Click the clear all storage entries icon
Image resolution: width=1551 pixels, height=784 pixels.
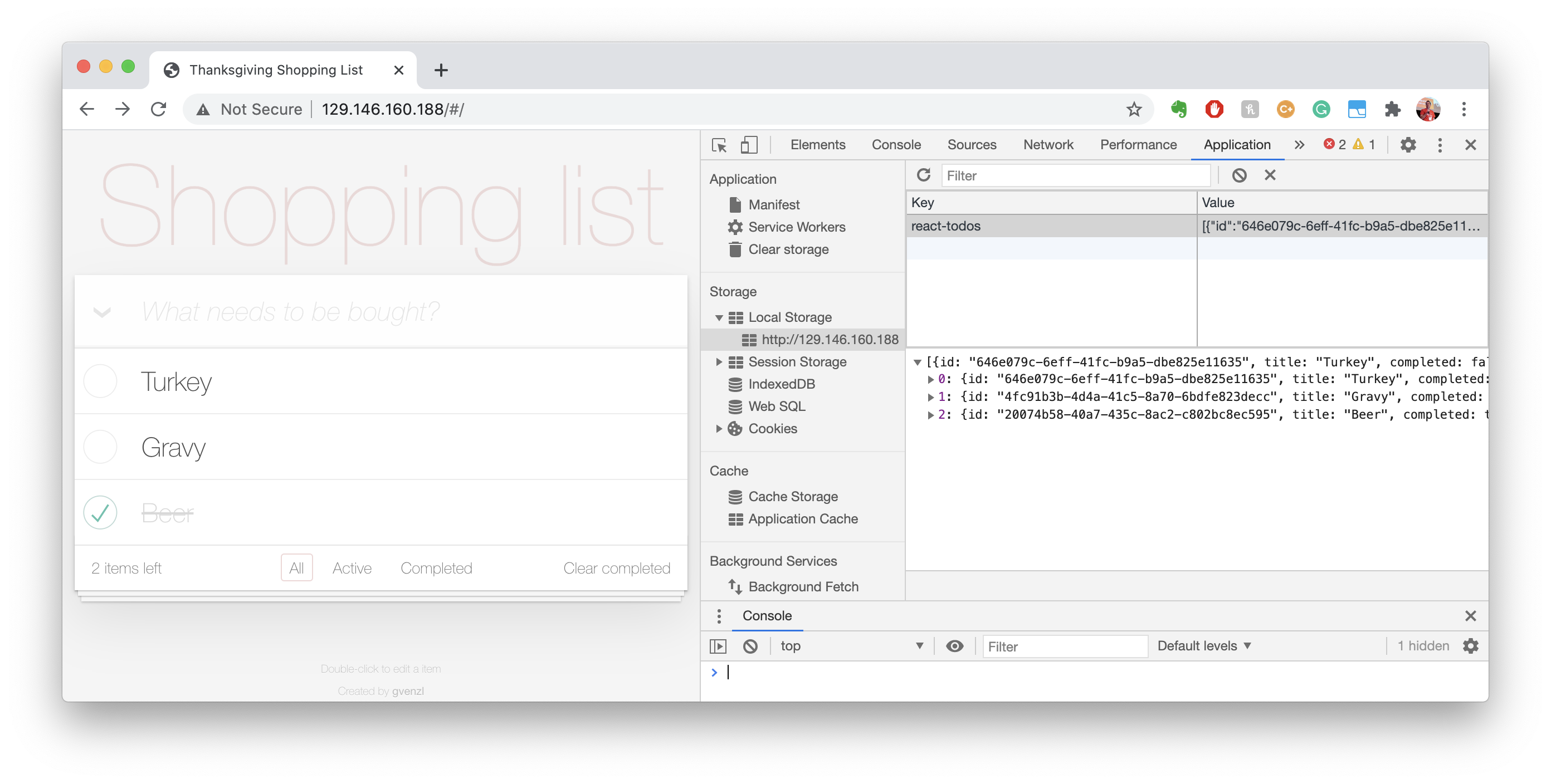coord(1238,175)
